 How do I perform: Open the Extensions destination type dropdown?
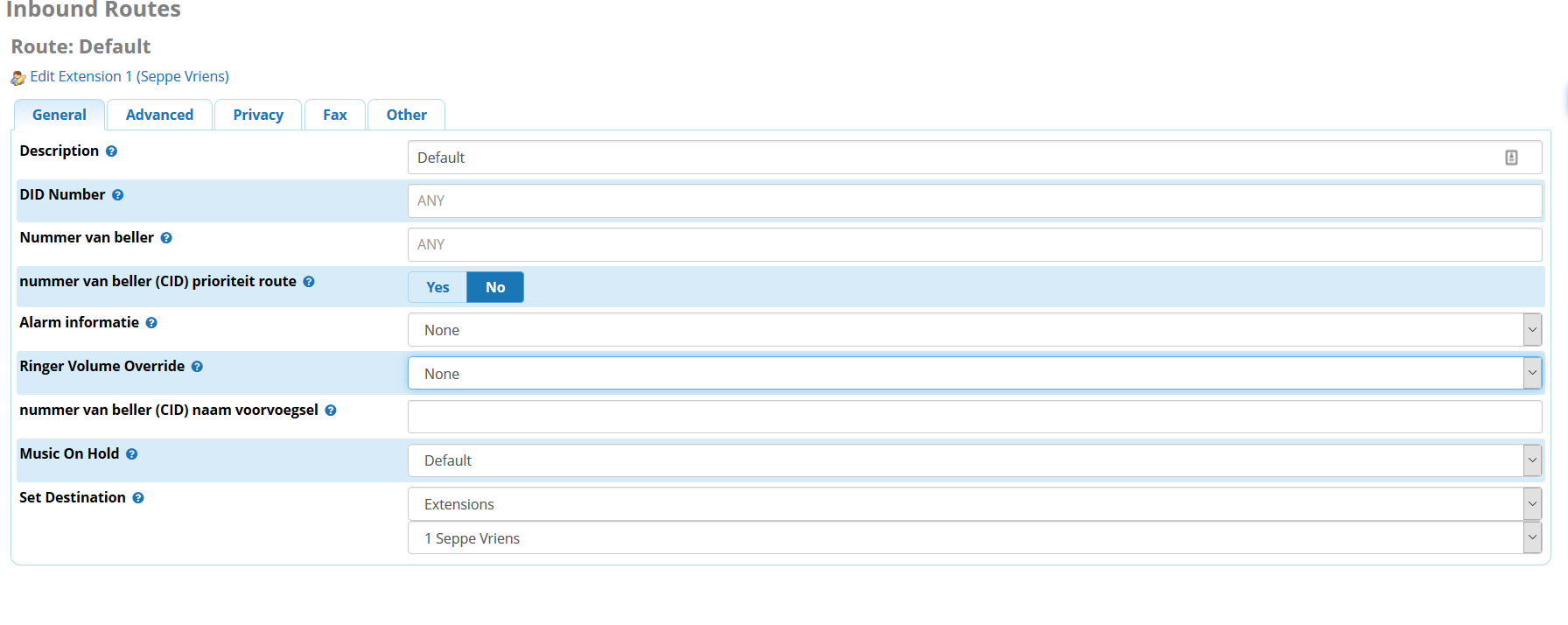point(974,504)
